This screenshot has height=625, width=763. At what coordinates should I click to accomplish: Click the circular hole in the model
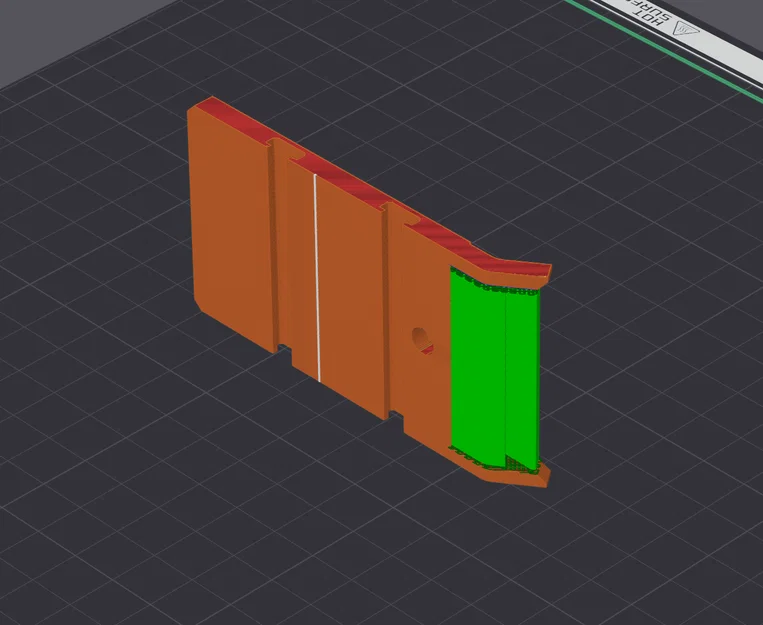pos(422,341)
